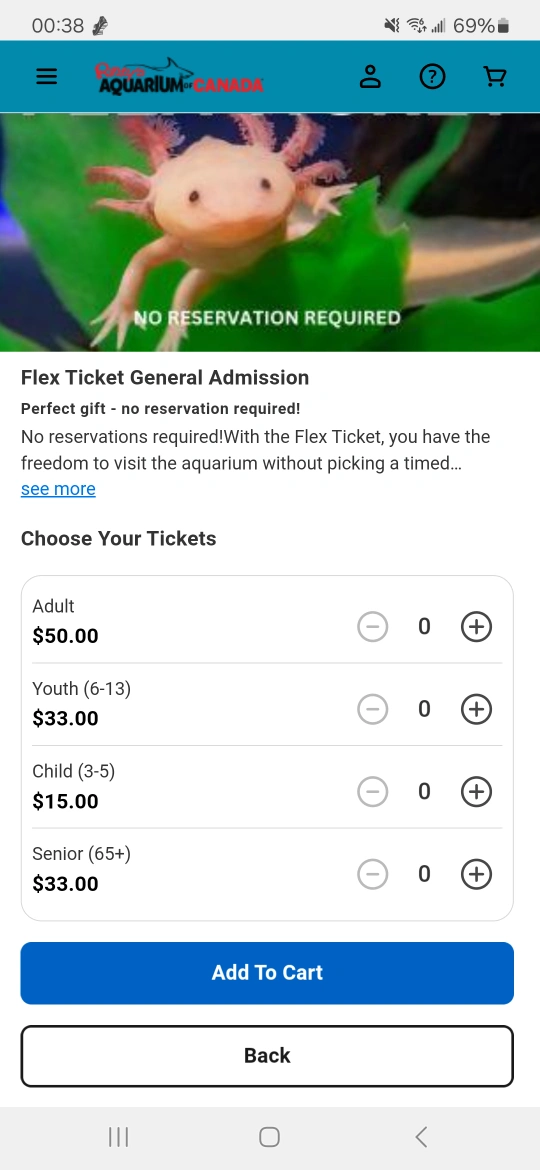Open Android recent apps button
Viewport: 540px width, 1170px height.
pyautogui.click(x=119, y=1137)
